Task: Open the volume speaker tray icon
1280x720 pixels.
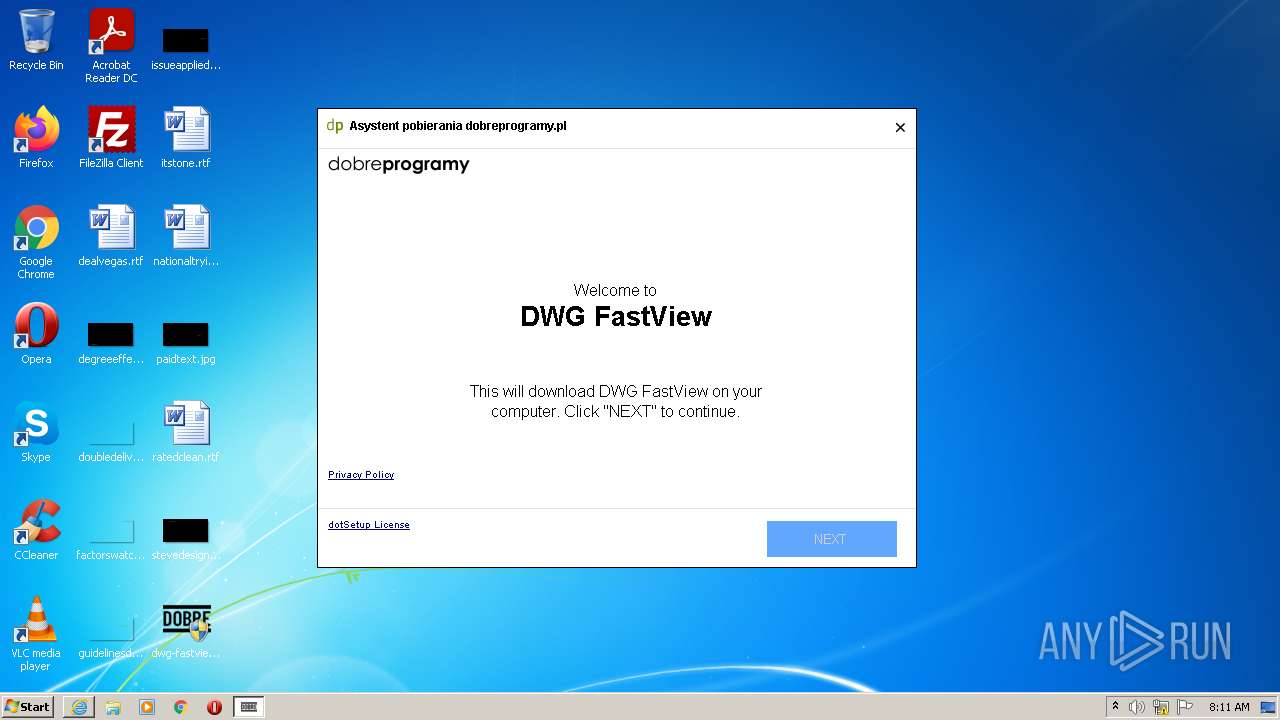Action: pos(1137,707)
